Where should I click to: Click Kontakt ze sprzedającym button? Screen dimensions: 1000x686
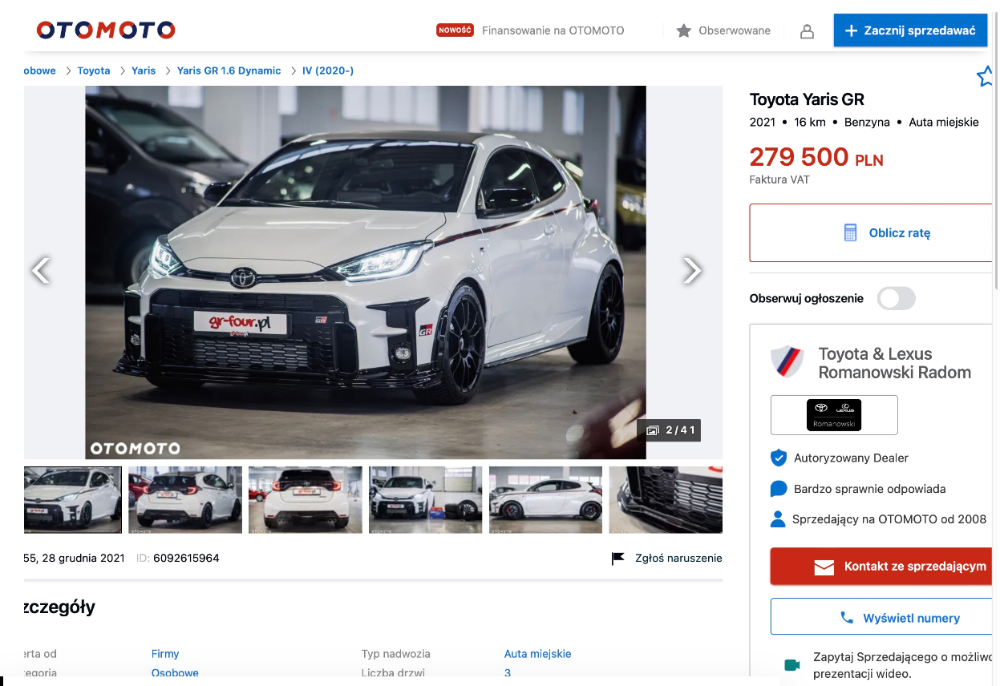click(x=881, y=566)
